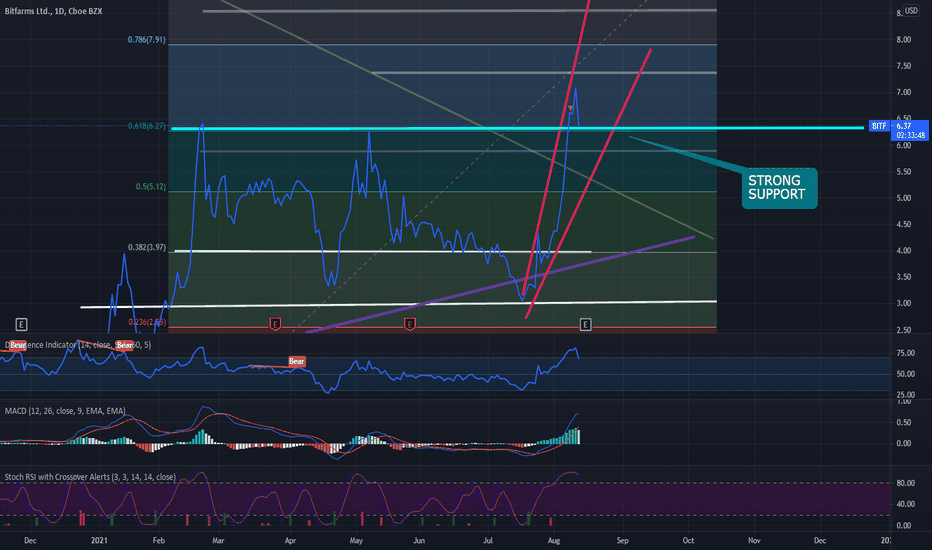The height and width of the screenshot is (550, 932).
Task: Click the Mar label on time axis
Action: coord(218,540)
